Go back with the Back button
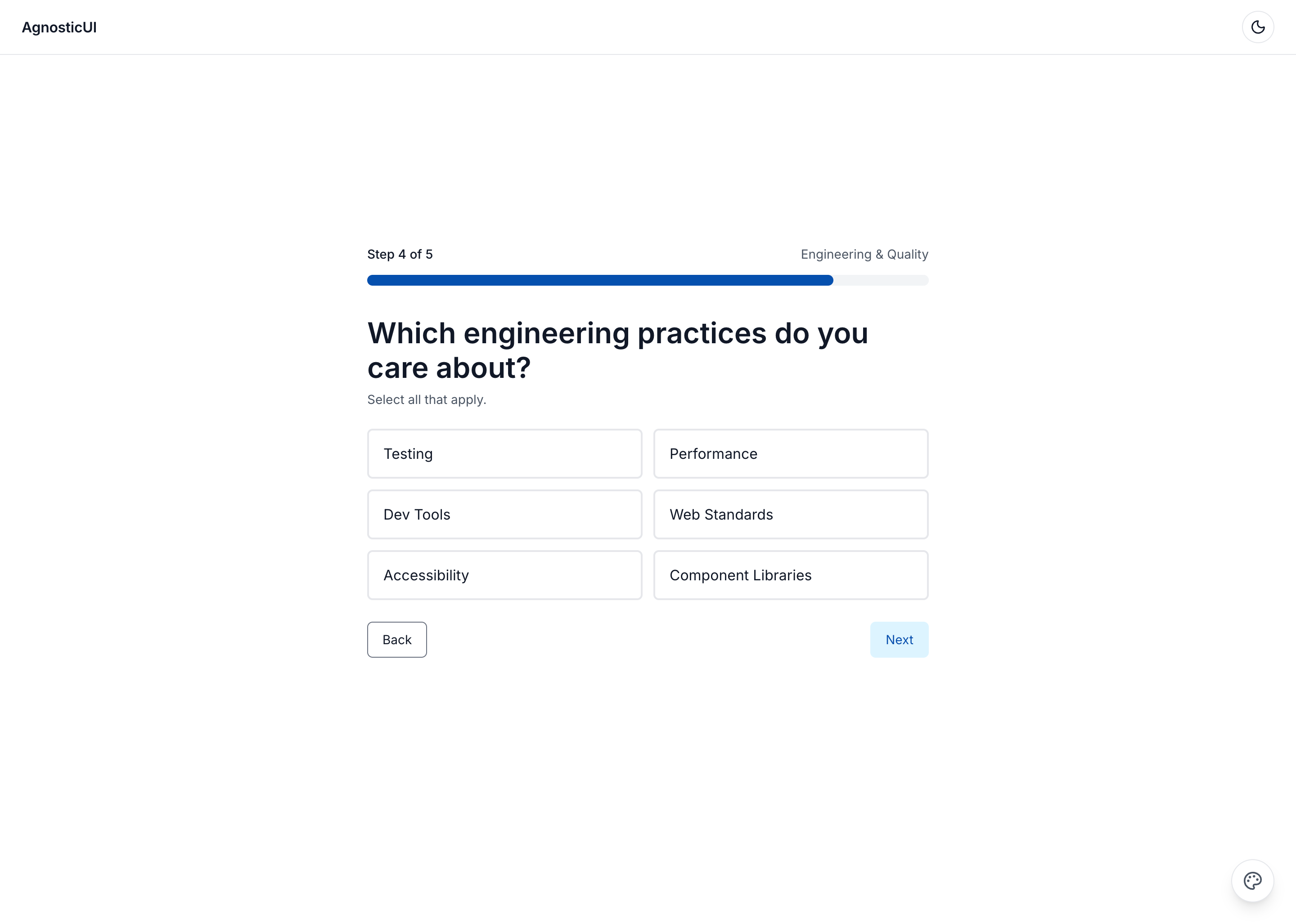1296x924 pixels. point(397,640)
